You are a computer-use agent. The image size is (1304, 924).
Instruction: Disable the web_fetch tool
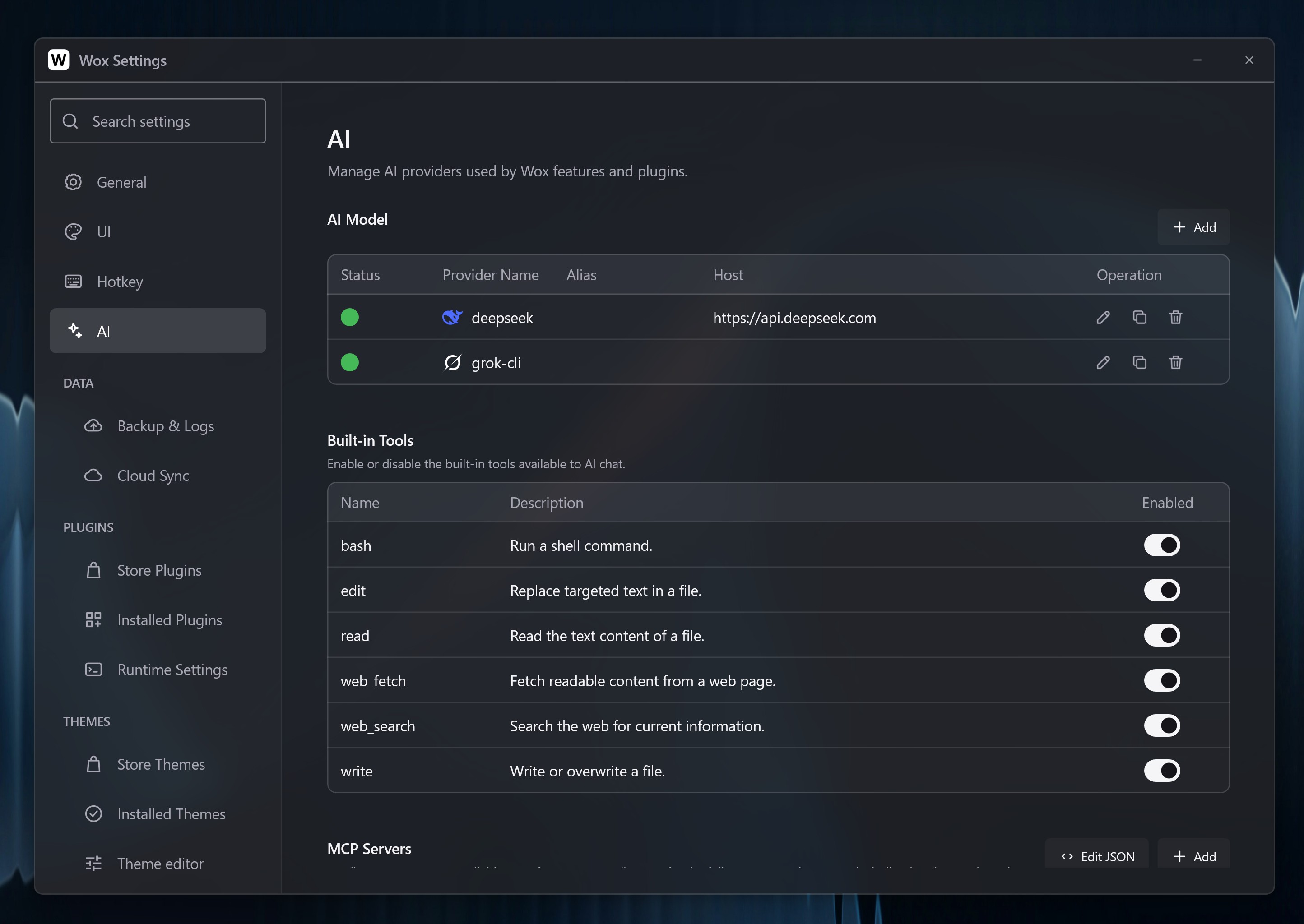click(1162, 680)
